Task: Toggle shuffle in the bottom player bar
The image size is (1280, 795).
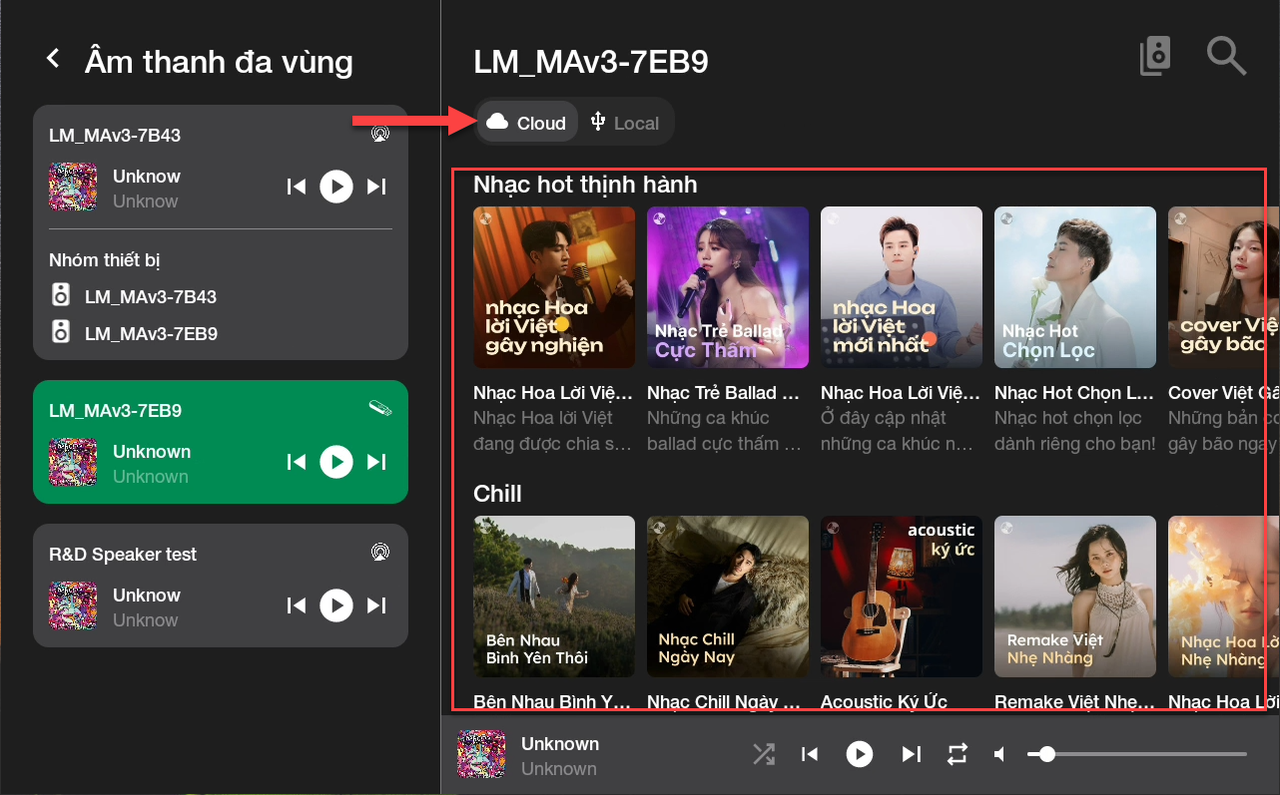Action: click(x=763, y=754)
